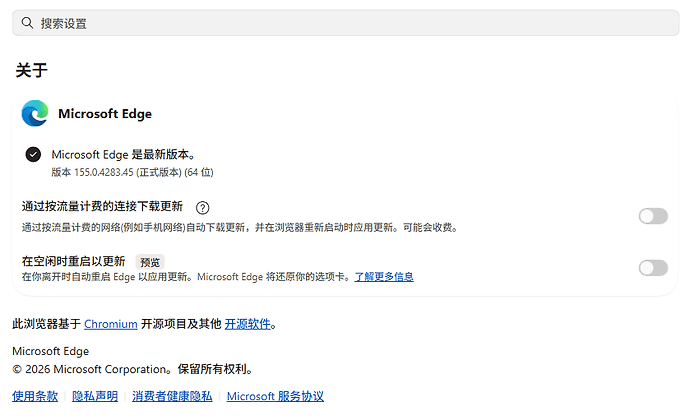690x419 pixels.
Task: Click 在空闲时重启以更新 setting title
Action: [x=73, y=261]
